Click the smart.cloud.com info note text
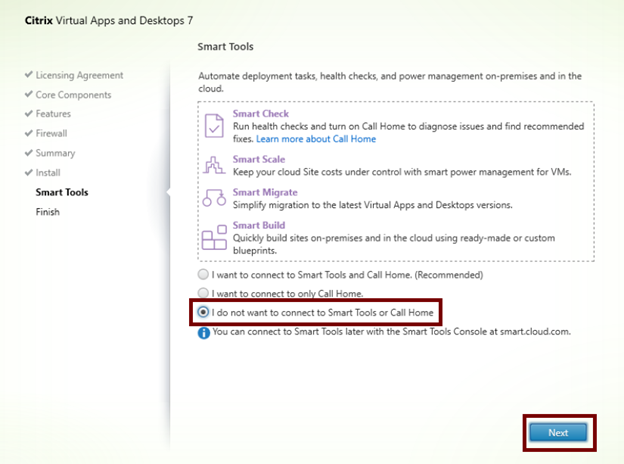Viewport: 624px width, 464px height. [x=392, y=331]
